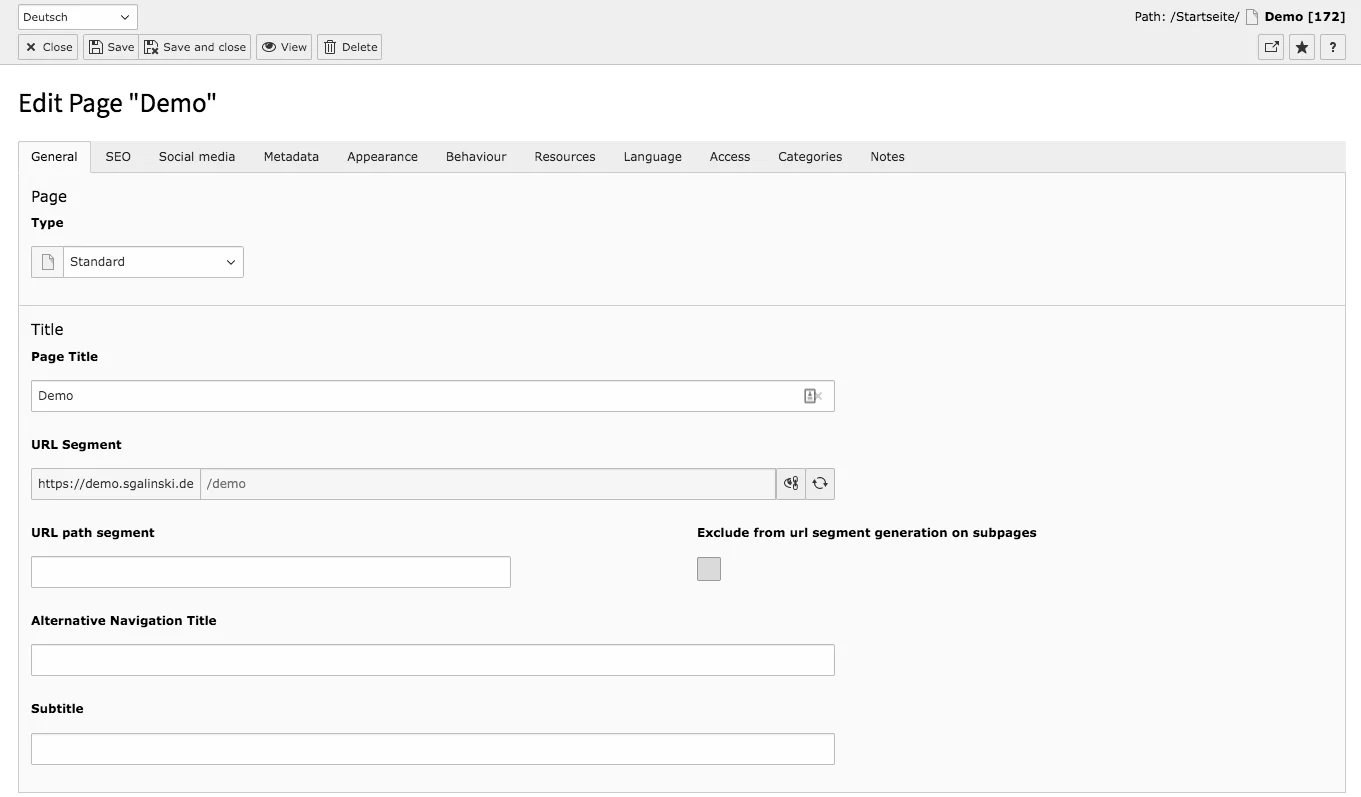Clear the Page Title using the field icon

[x=811, y=395]
